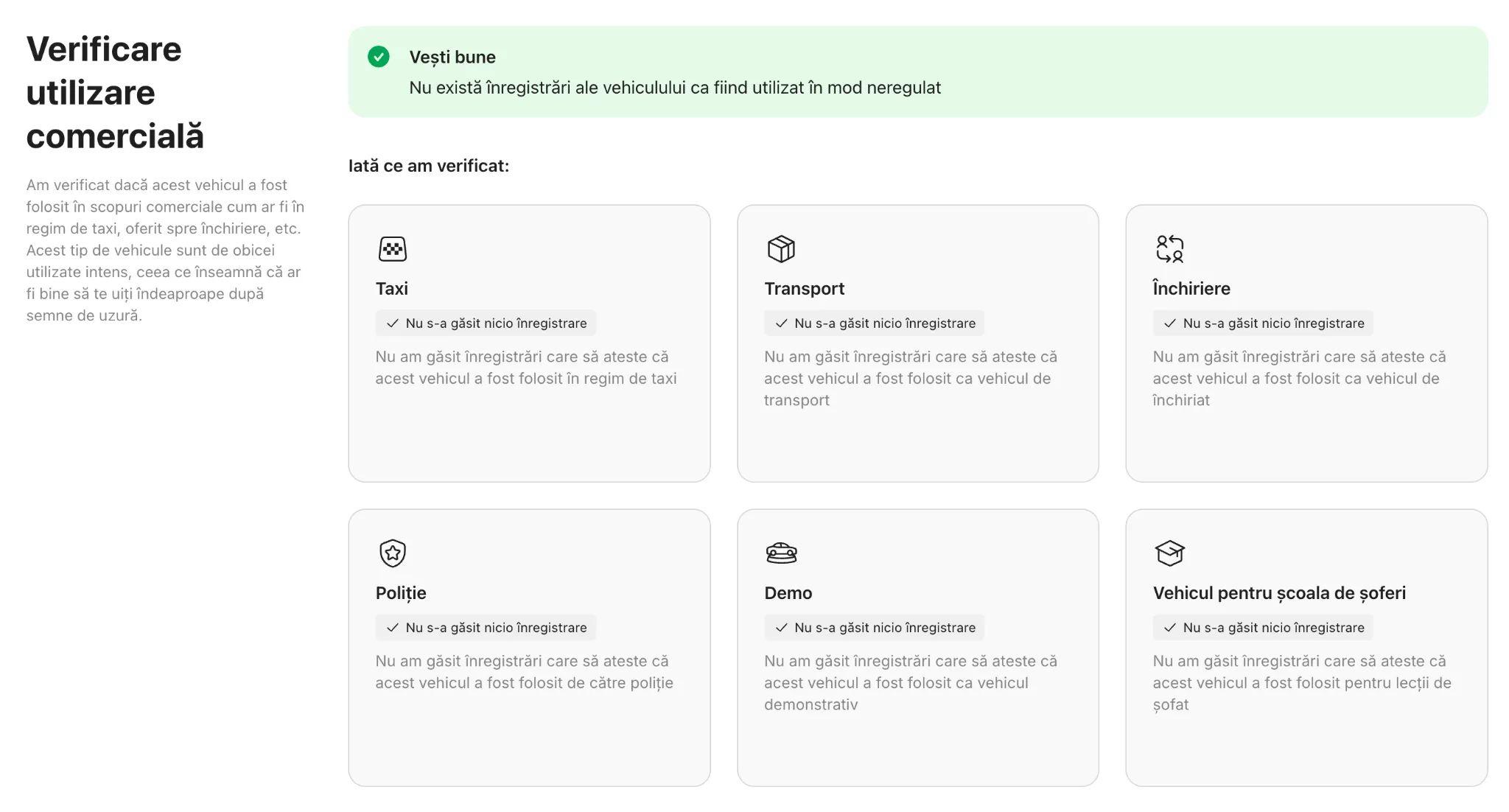Click the Închiriere rental swap icon
This screenshot has height=812, width=1509.
1169,249
